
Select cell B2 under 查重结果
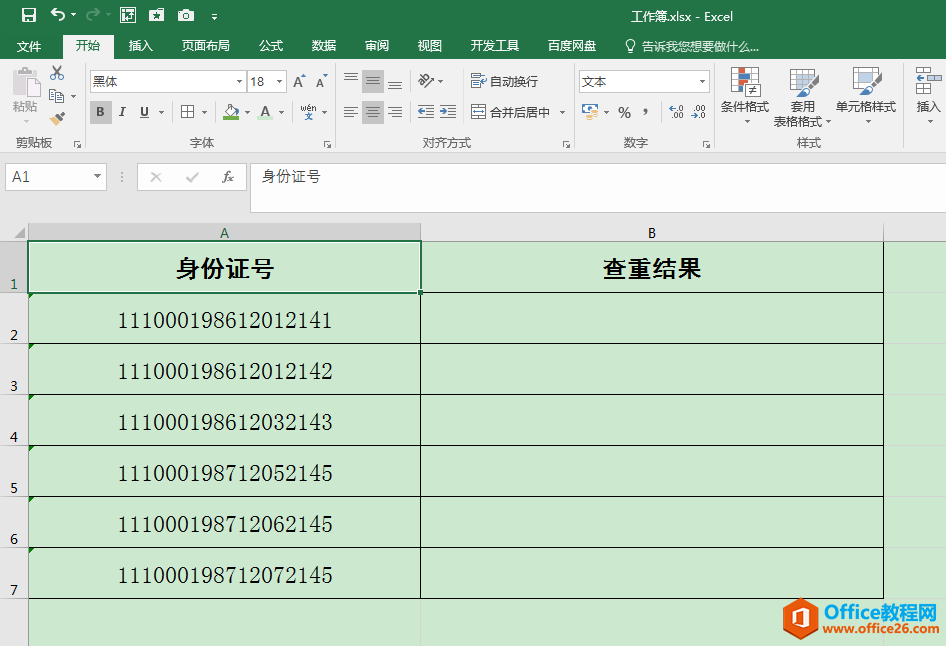[651, 319]
